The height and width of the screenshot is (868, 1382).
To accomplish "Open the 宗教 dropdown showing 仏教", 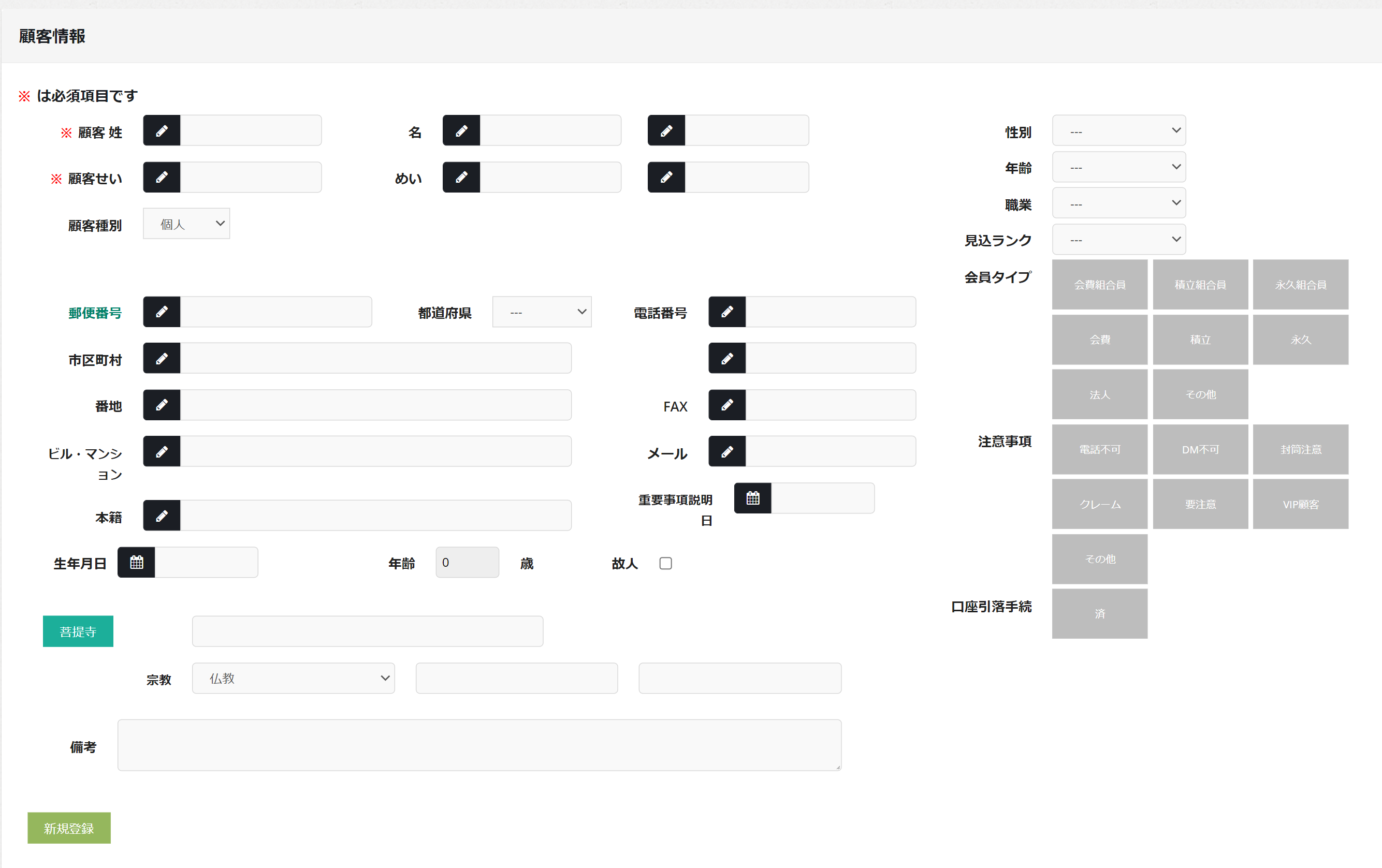I will (x=293, y=678).
